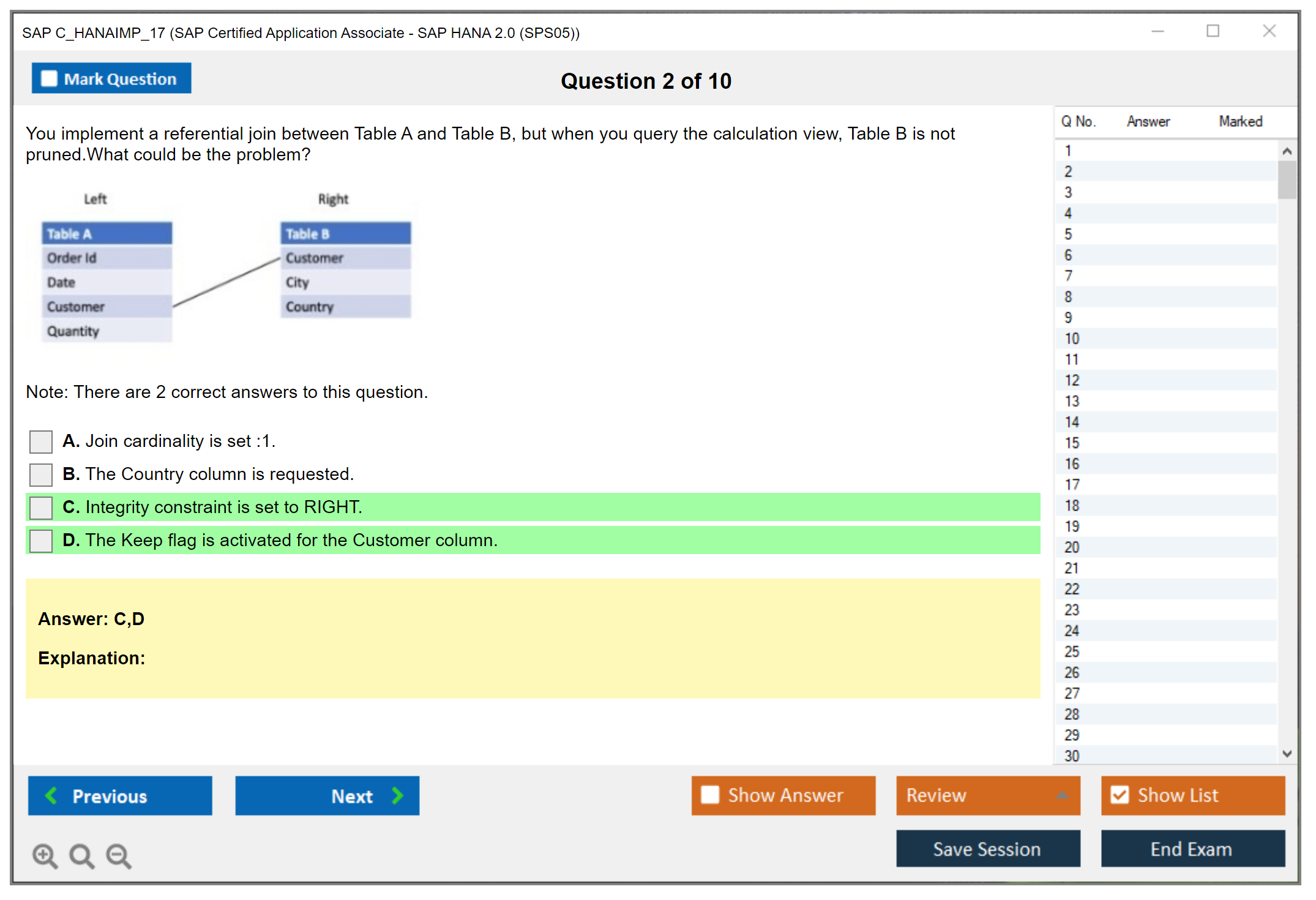Check answer D Keep flag checkbox
This screenshot has width=1316, height=900.
(x=41, y=541)
